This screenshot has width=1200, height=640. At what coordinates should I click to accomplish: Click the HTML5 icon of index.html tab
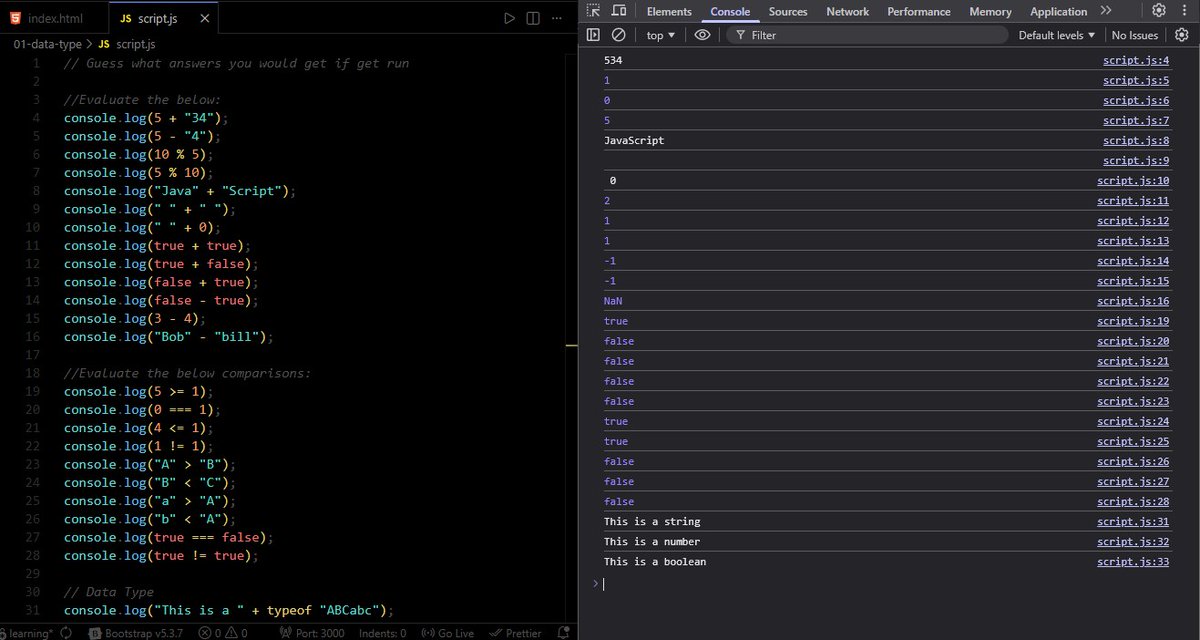[16, 18]
